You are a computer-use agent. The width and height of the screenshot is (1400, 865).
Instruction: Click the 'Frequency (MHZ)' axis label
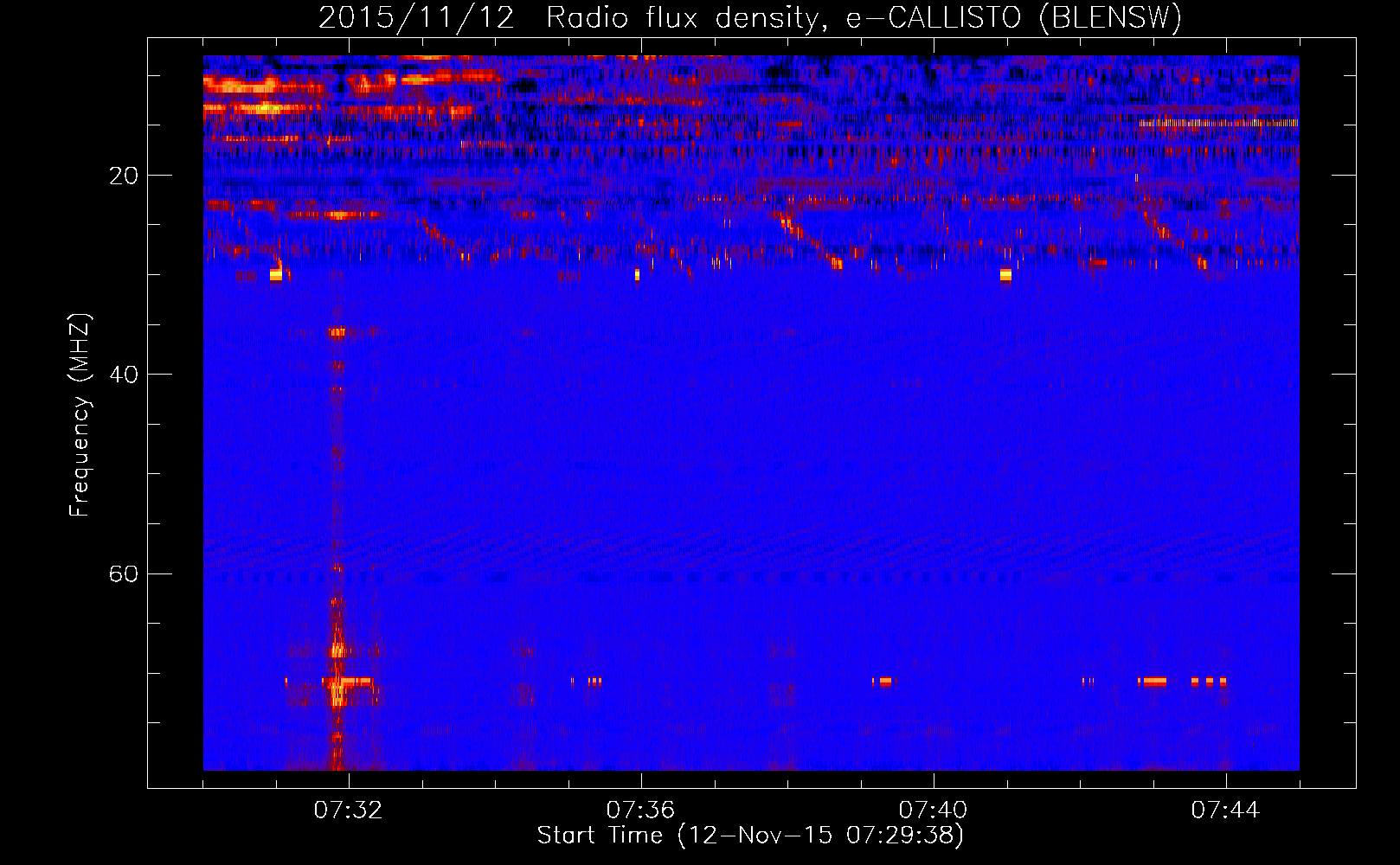79,415
